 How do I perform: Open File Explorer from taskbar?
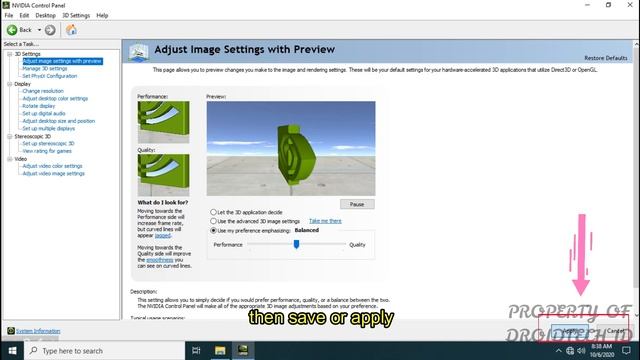pos(220,351)
